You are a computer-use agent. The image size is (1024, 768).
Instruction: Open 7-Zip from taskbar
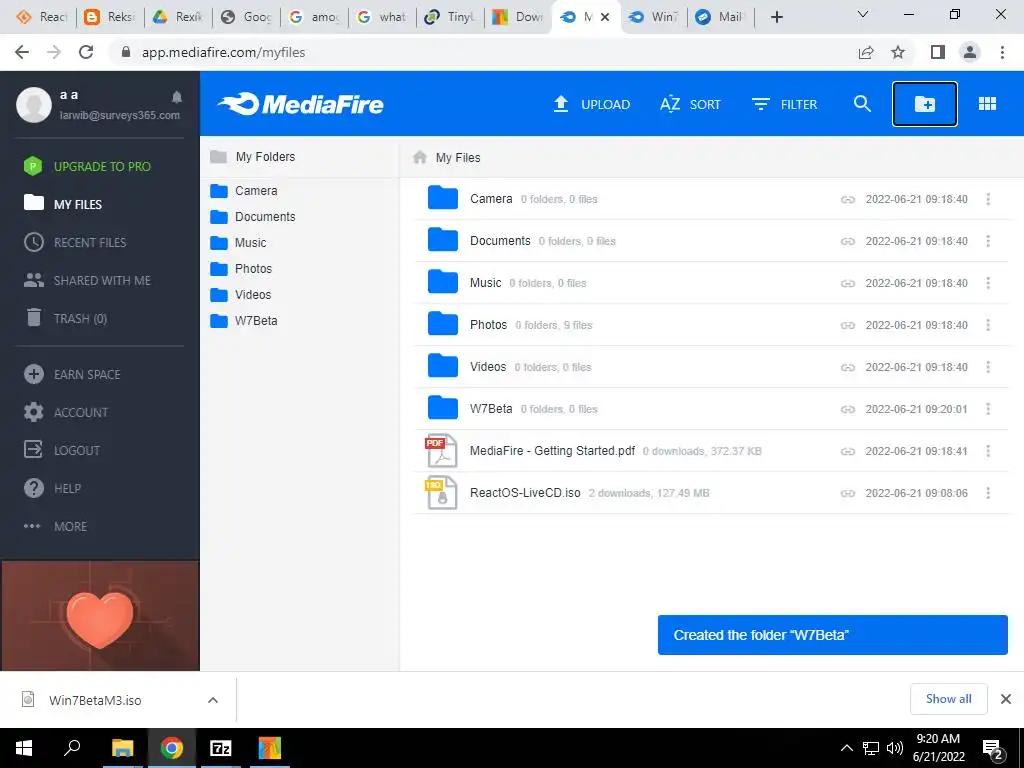[221, 748]
